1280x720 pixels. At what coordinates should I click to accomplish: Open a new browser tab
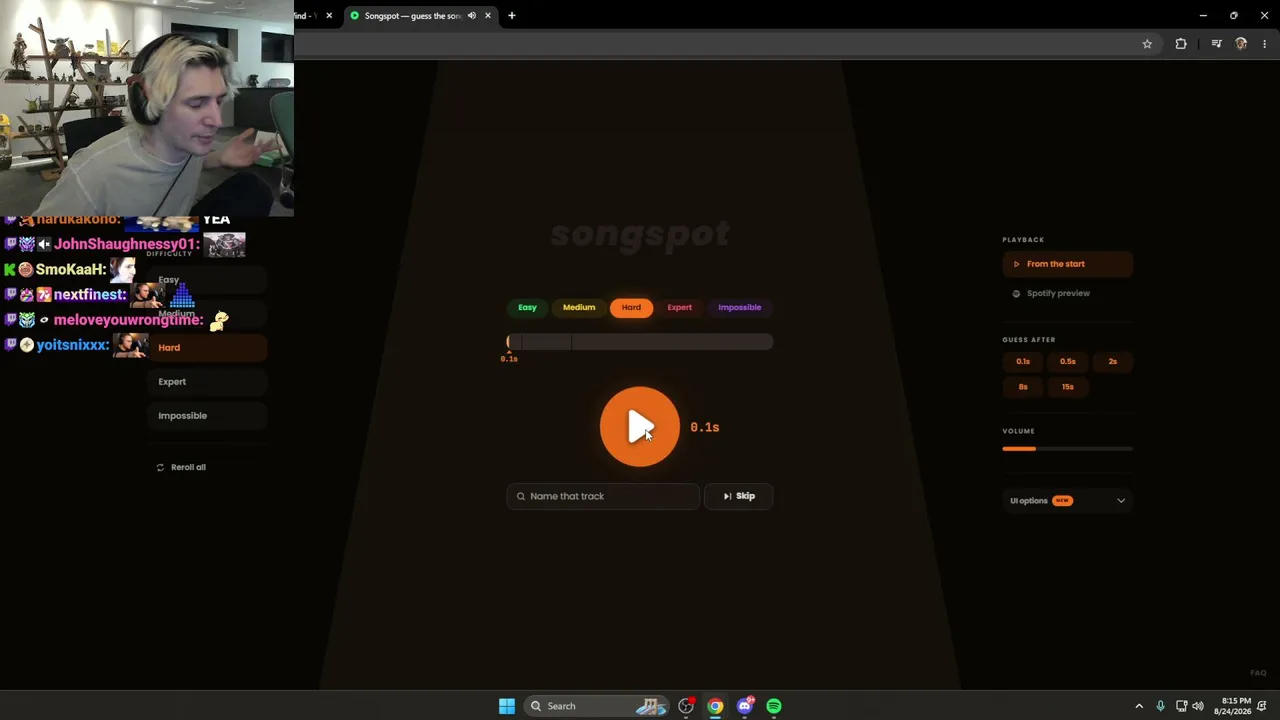coord(512,16)
